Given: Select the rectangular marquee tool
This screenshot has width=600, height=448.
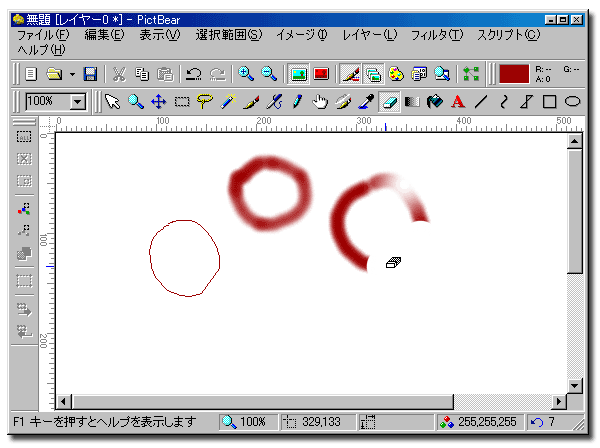Looking at the screenshot, I should coord(182,102).
